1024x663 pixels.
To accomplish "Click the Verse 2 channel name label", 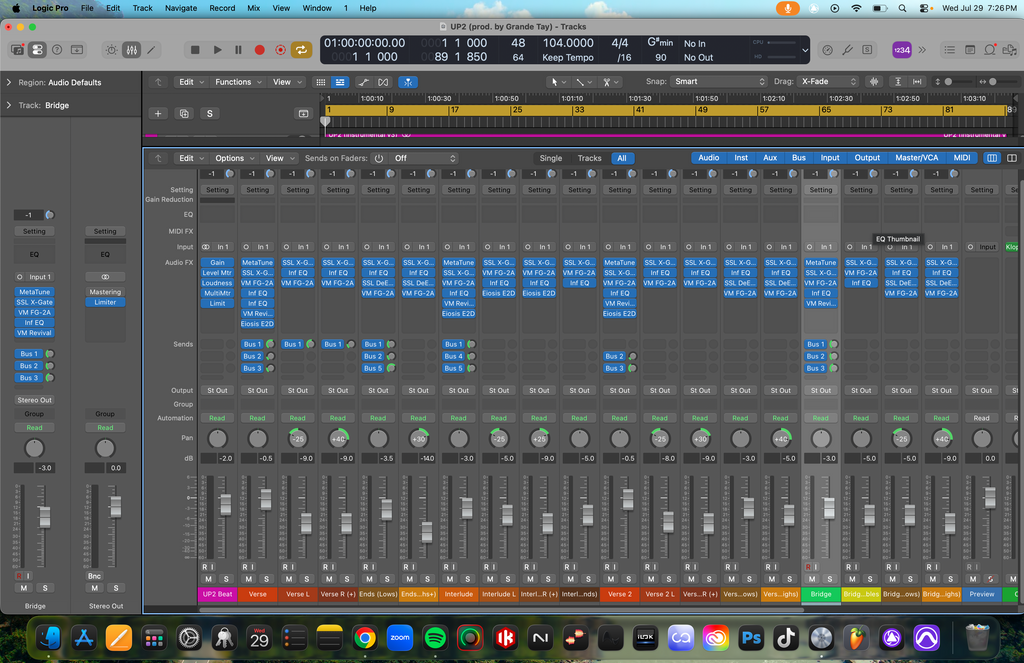I will coord(620,594).
